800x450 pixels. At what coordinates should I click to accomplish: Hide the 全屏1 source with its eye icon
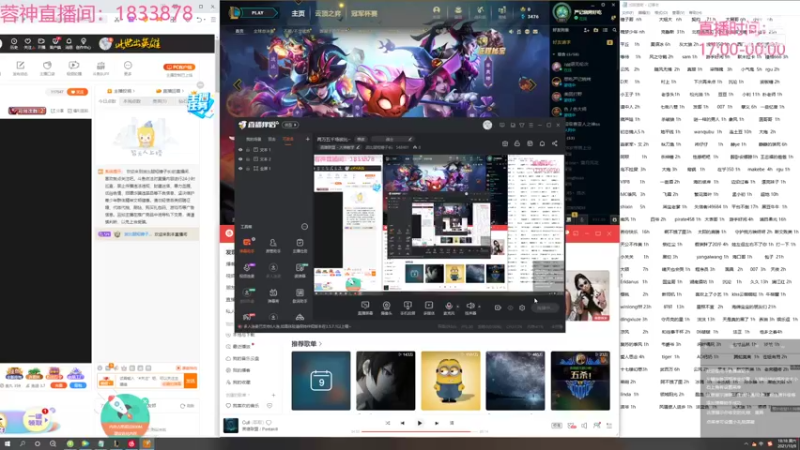click(240, 168)
